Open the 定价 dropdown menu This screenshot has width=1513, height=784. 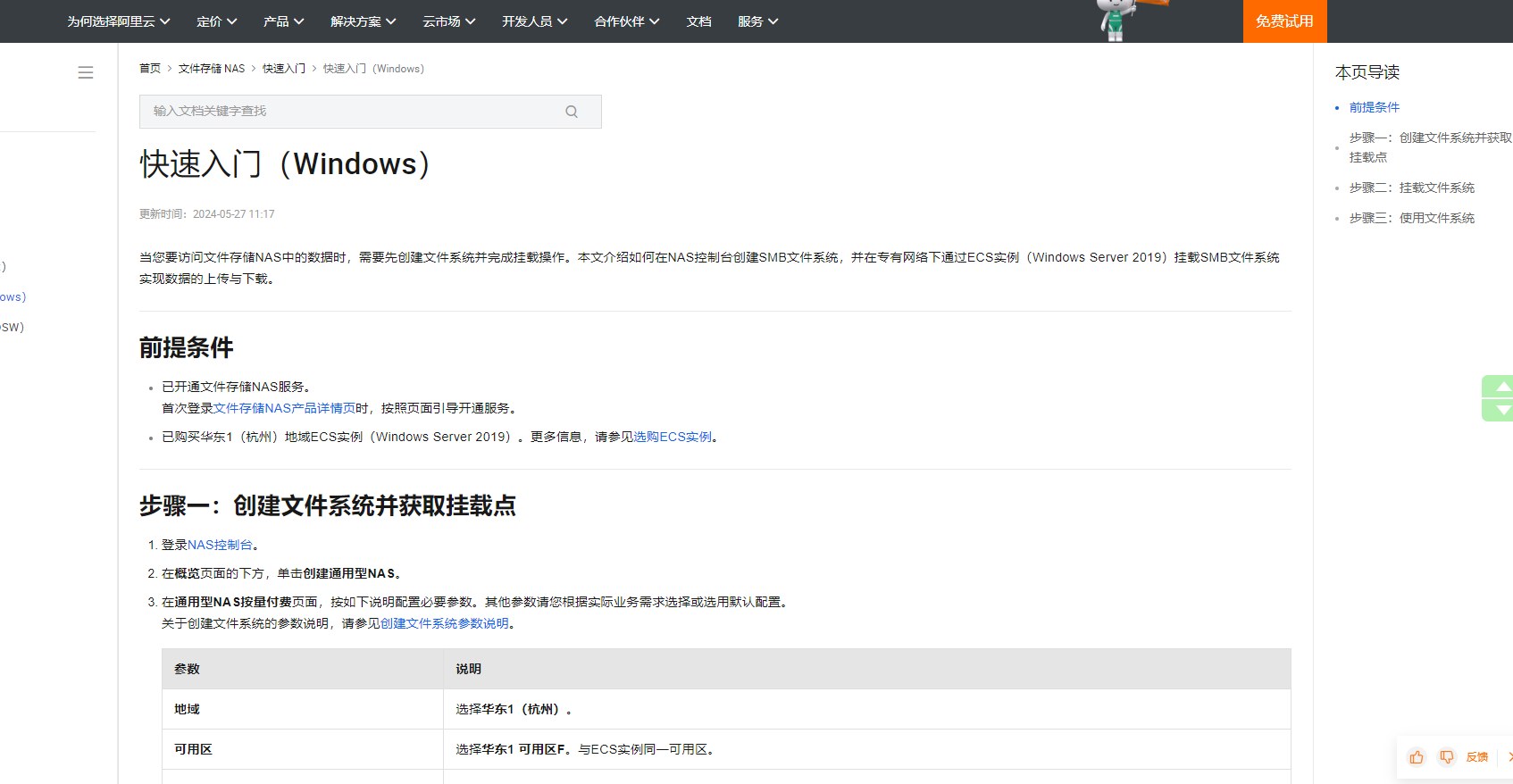[x=216, y=21]
